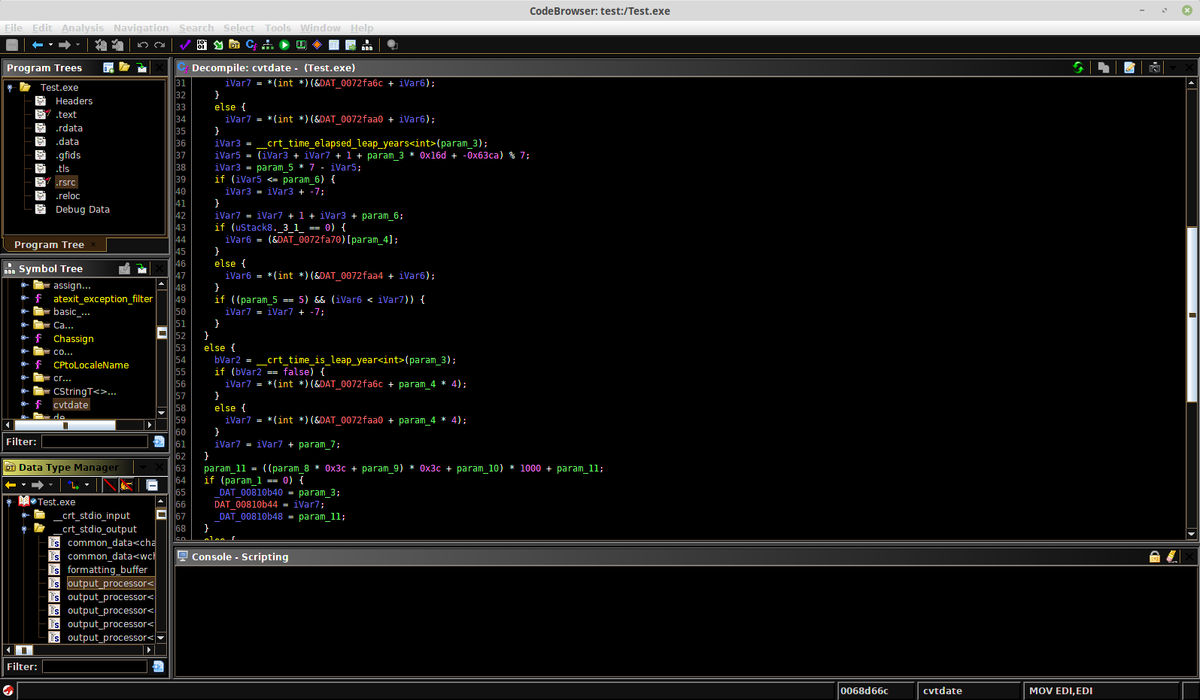Click the Ghidra dragon icon in status bar
The image size is (1200, 700).
(7, 690)
